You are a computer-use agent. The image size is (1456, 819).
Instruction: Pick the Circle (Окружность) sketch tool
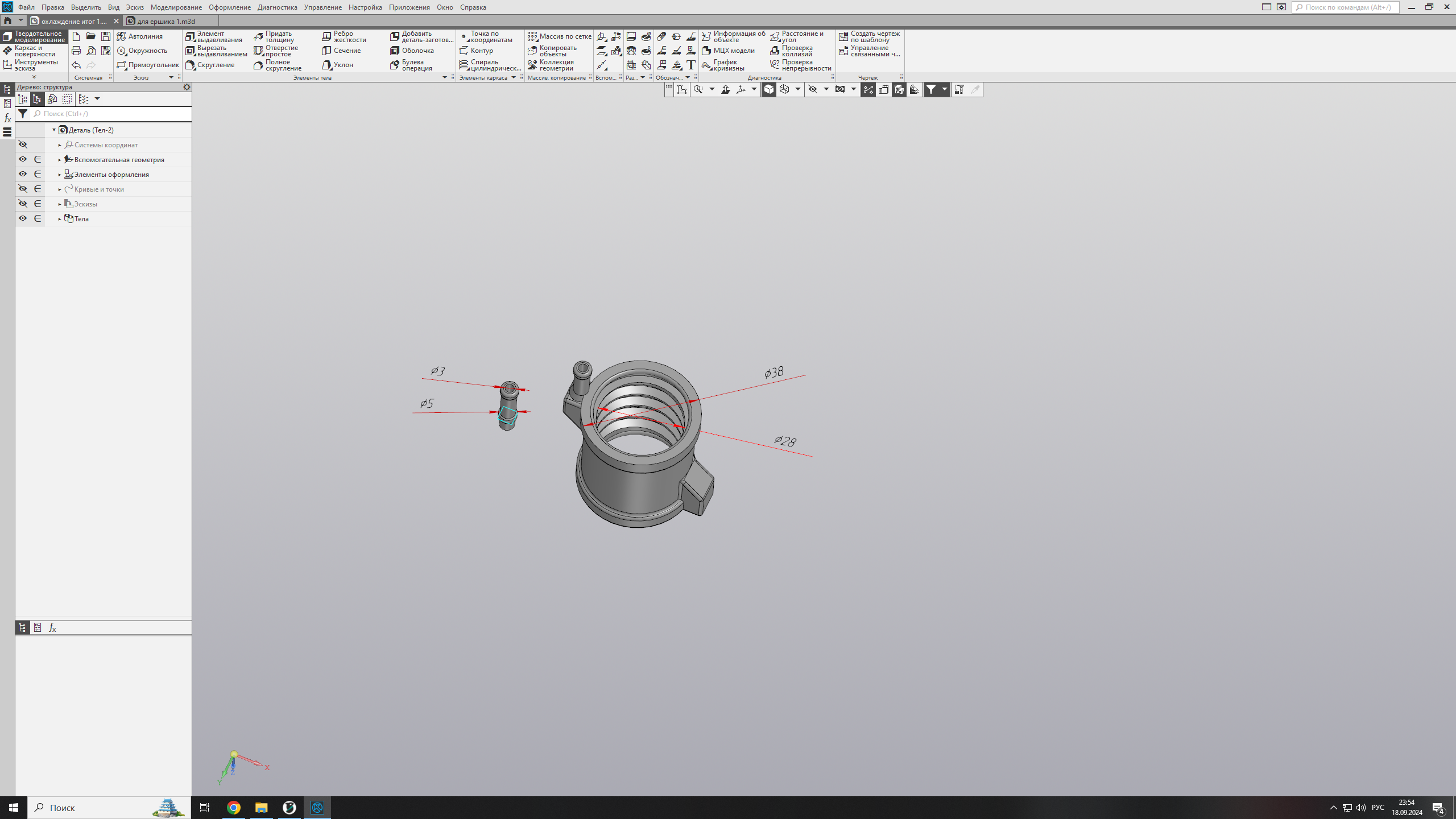(142, 51)
